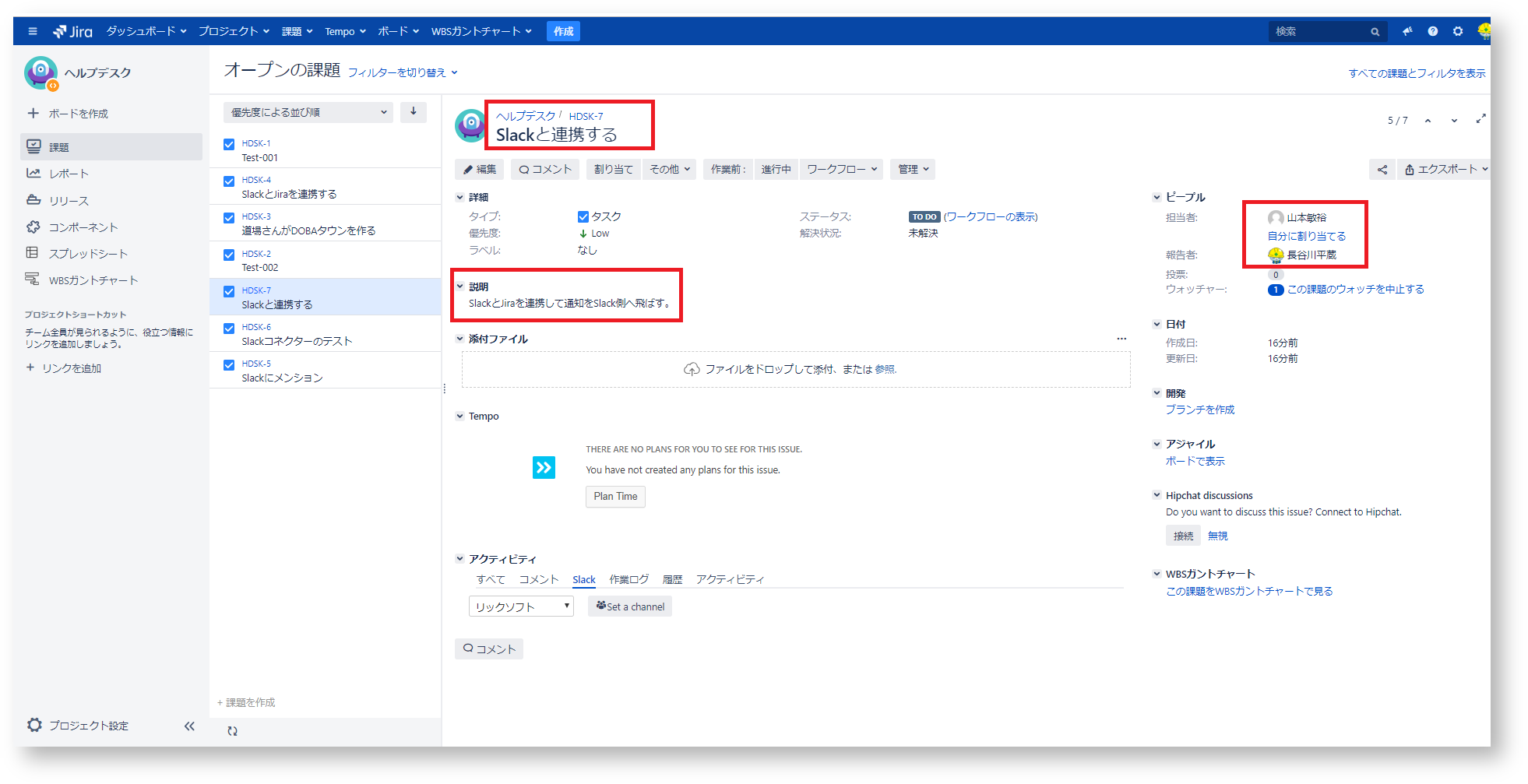This screenshot has height=784, width=1528.
Task: Open the 管理 dropdown
Action: (x=913, y=169)
